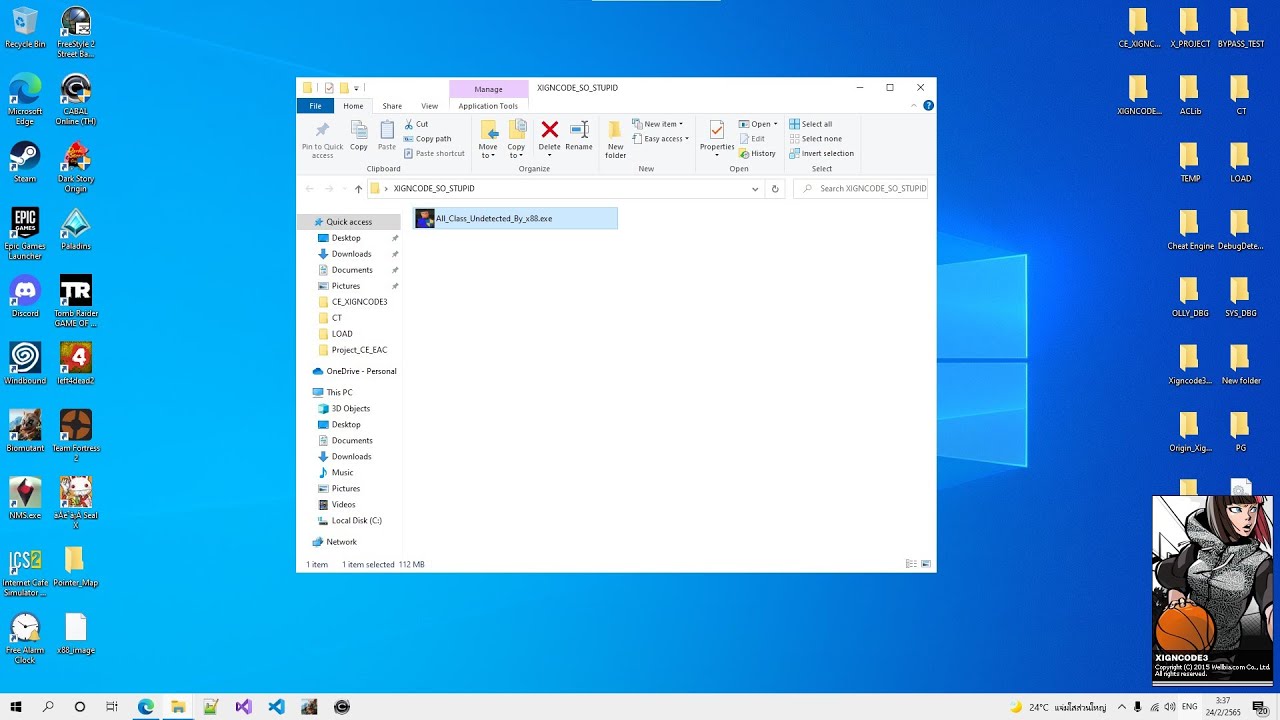Select the All_Class_Undetected_By_x88.exe file
1280x720 pixels.
(516, 218)
